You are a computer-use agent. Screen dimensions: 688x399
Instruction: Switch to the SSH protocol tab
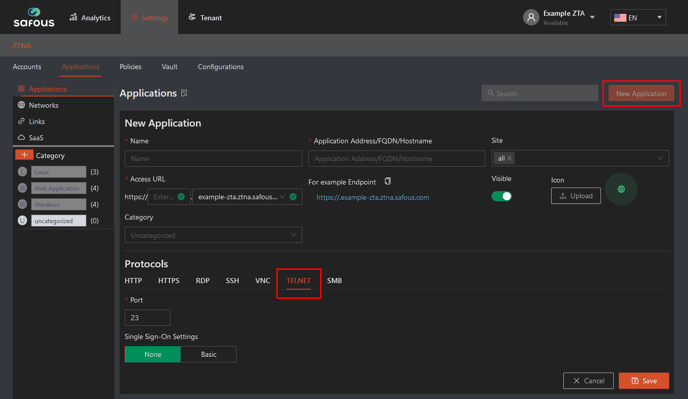coord(233,280)
